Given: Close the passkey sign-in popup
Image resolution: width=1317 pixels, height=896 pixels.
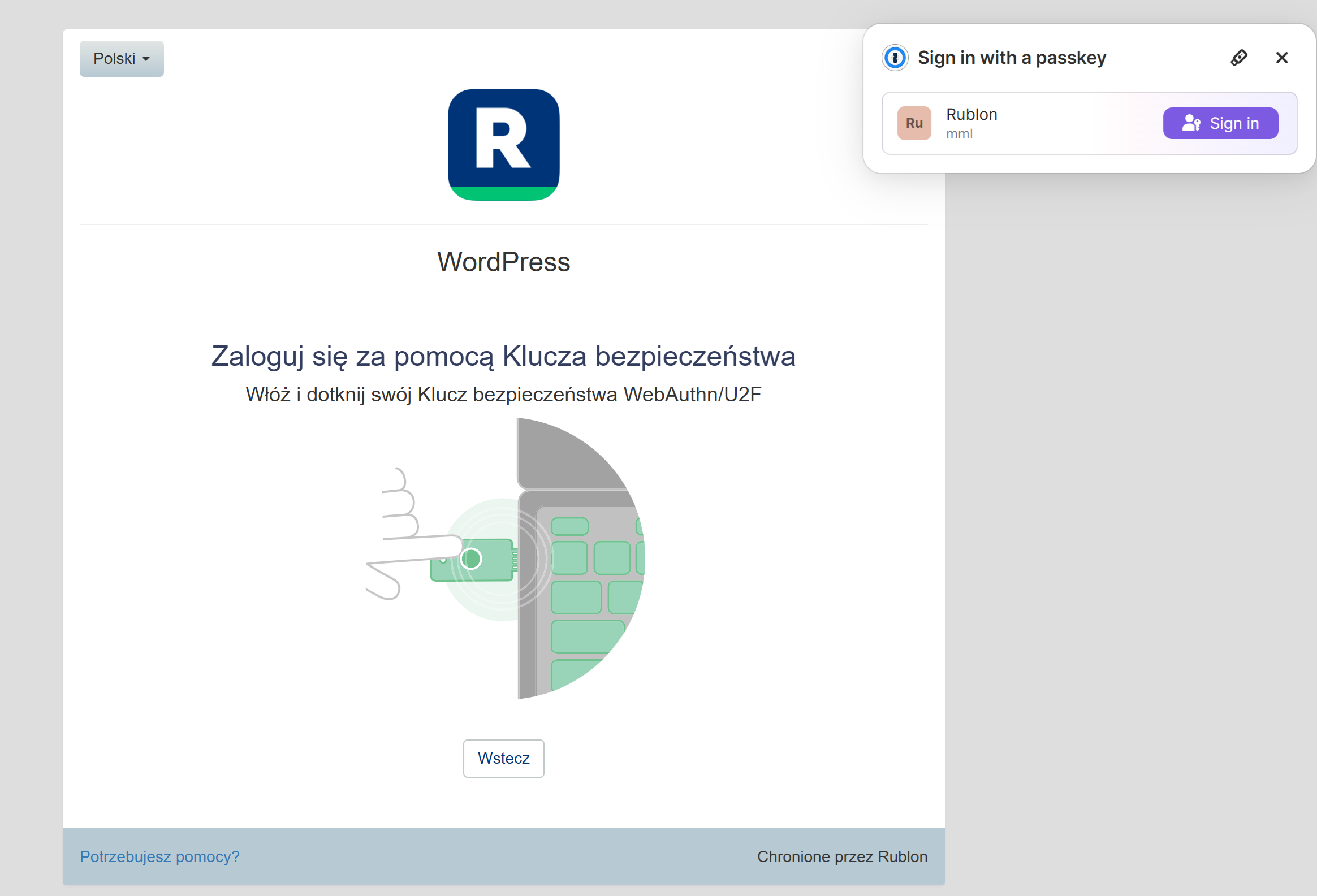Looking at the screenshot, I should click(x=1282, y=58).
